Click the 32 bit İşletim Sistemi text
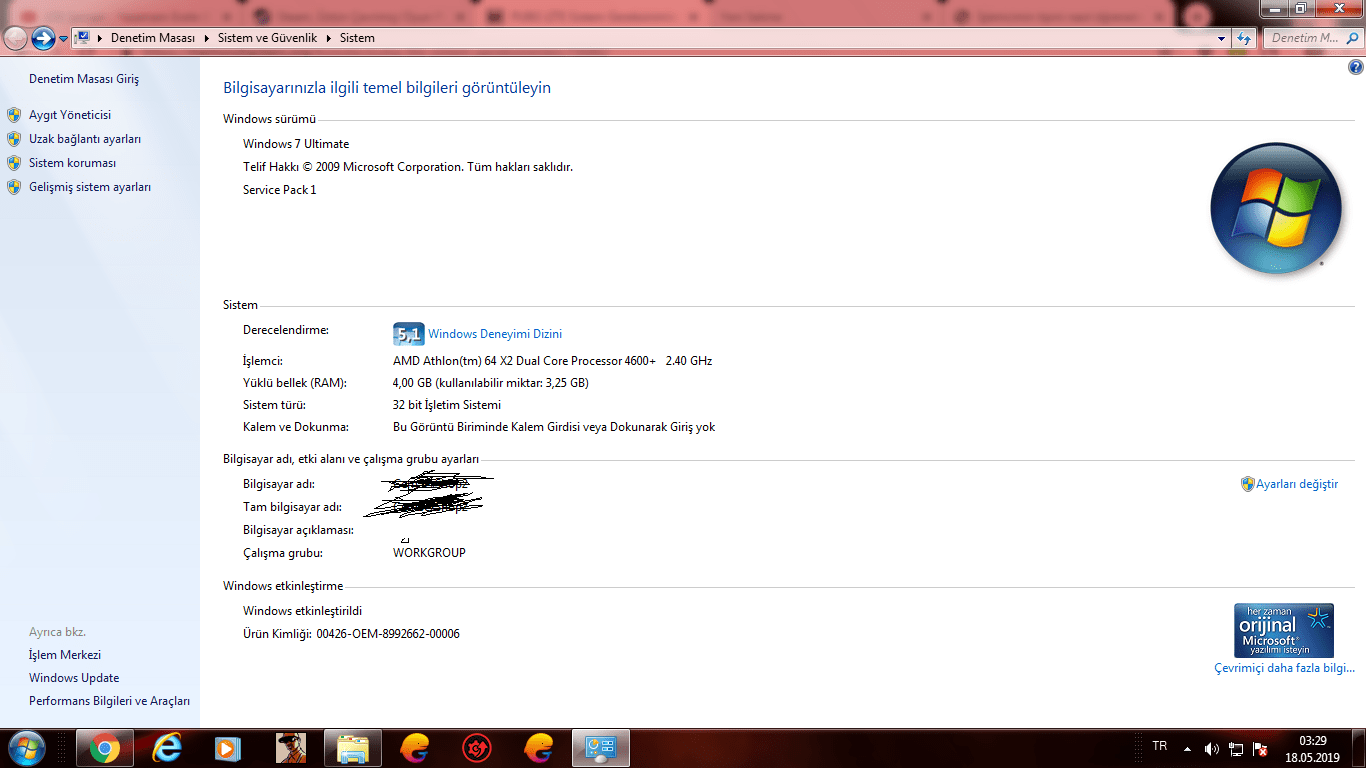Screen dimensions: 1366x768 447,405
